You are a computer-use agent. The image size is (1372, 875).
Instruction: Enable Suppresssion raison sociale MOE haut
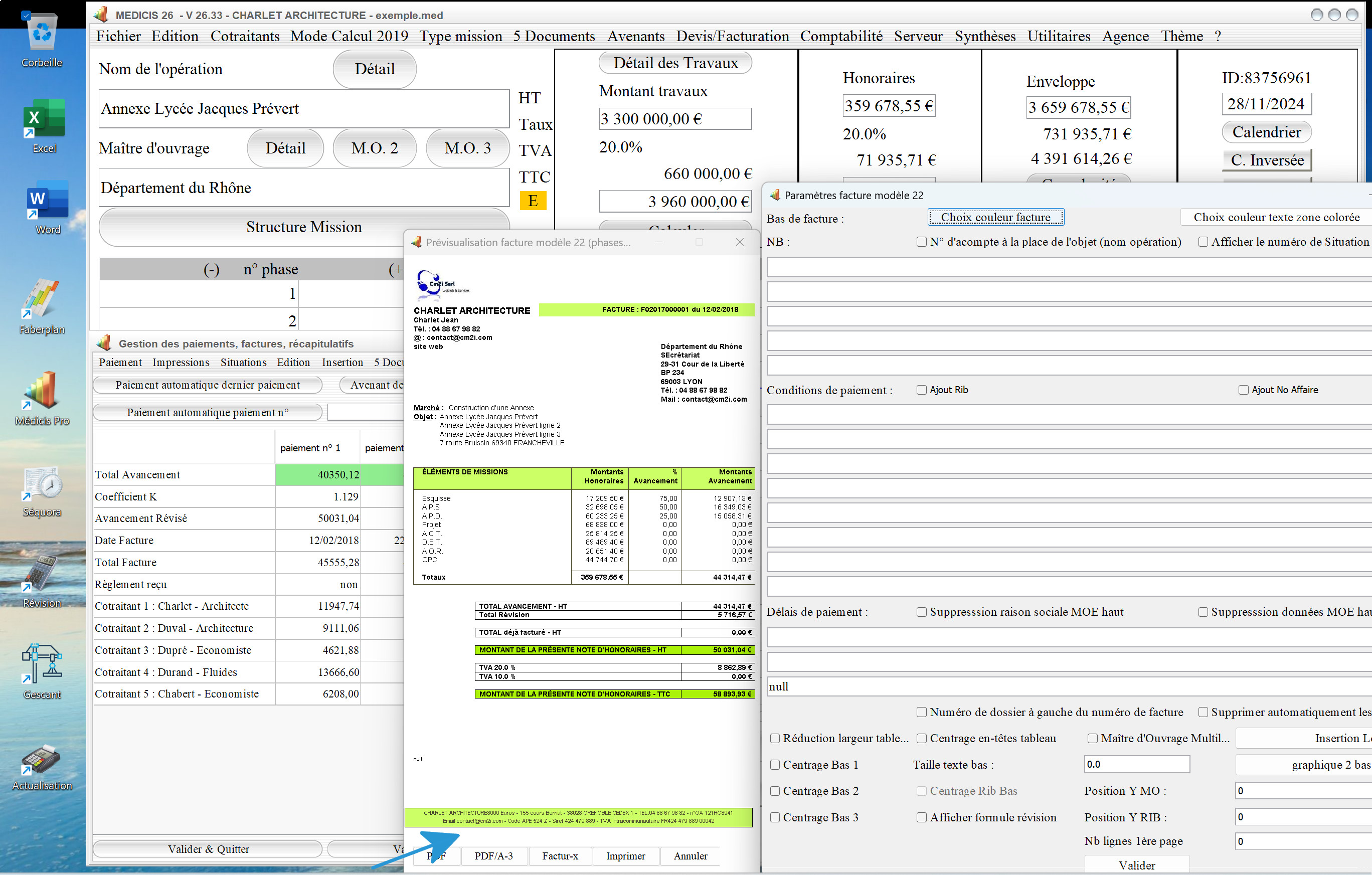point(921,612)
